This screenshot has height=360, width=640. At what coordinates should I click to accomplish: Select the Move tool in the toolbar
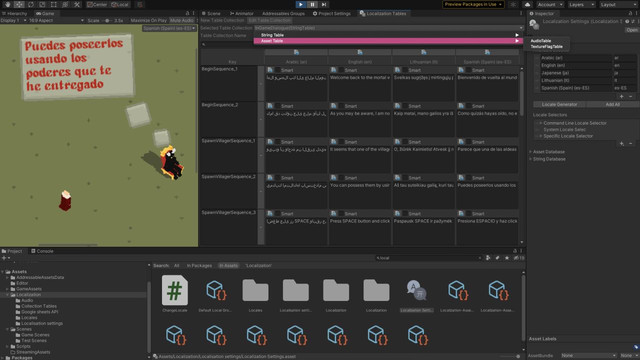click(x=19, y=4)
